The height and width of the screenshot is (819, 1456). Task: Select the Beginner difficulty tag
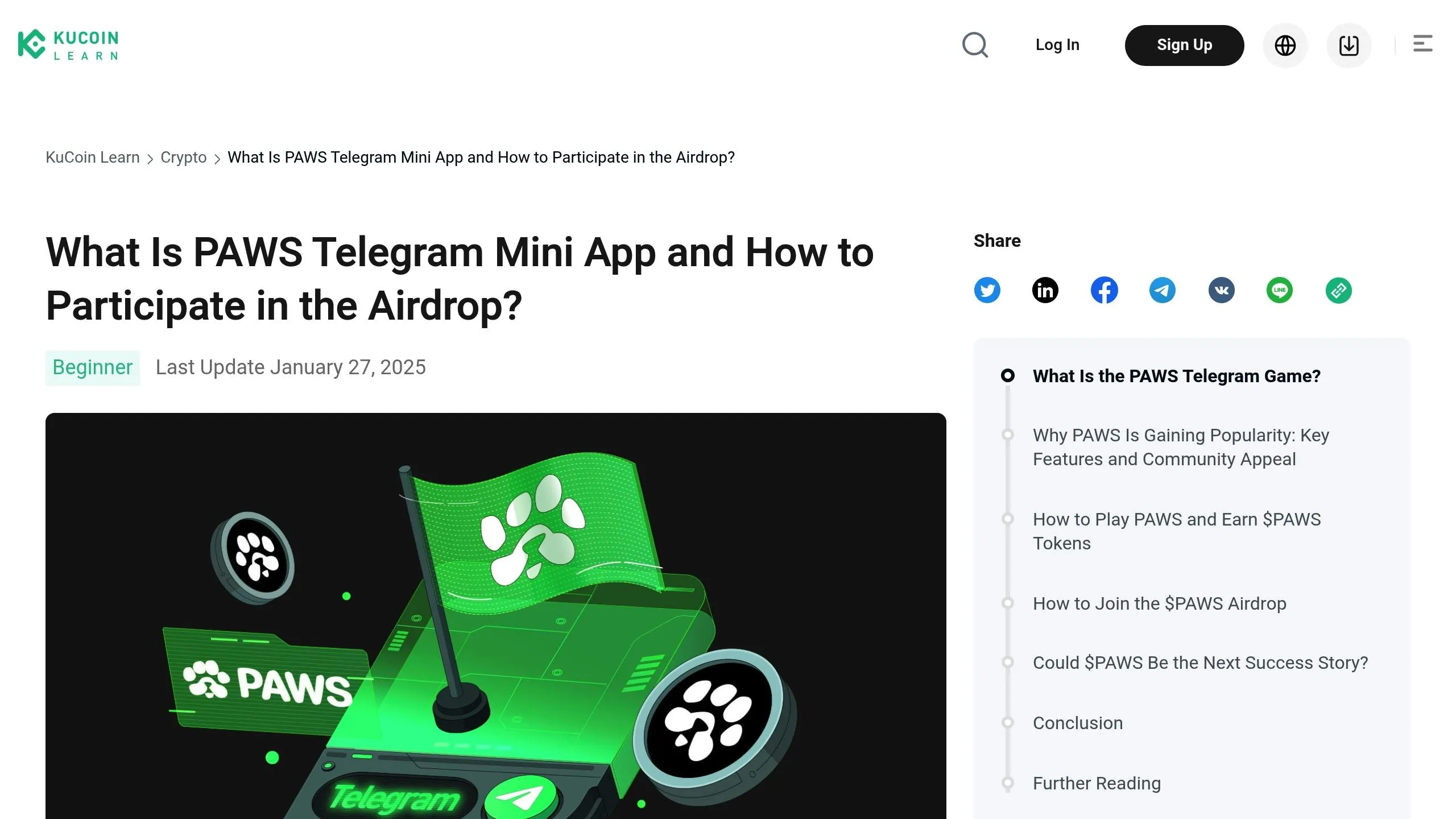point(92,367)
